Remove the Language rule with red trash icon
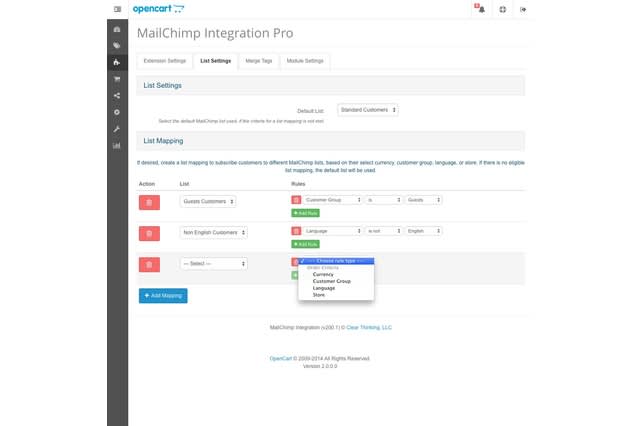Image resolution: width=640 pixels, height=426 pixels. [x=295, y=231]
